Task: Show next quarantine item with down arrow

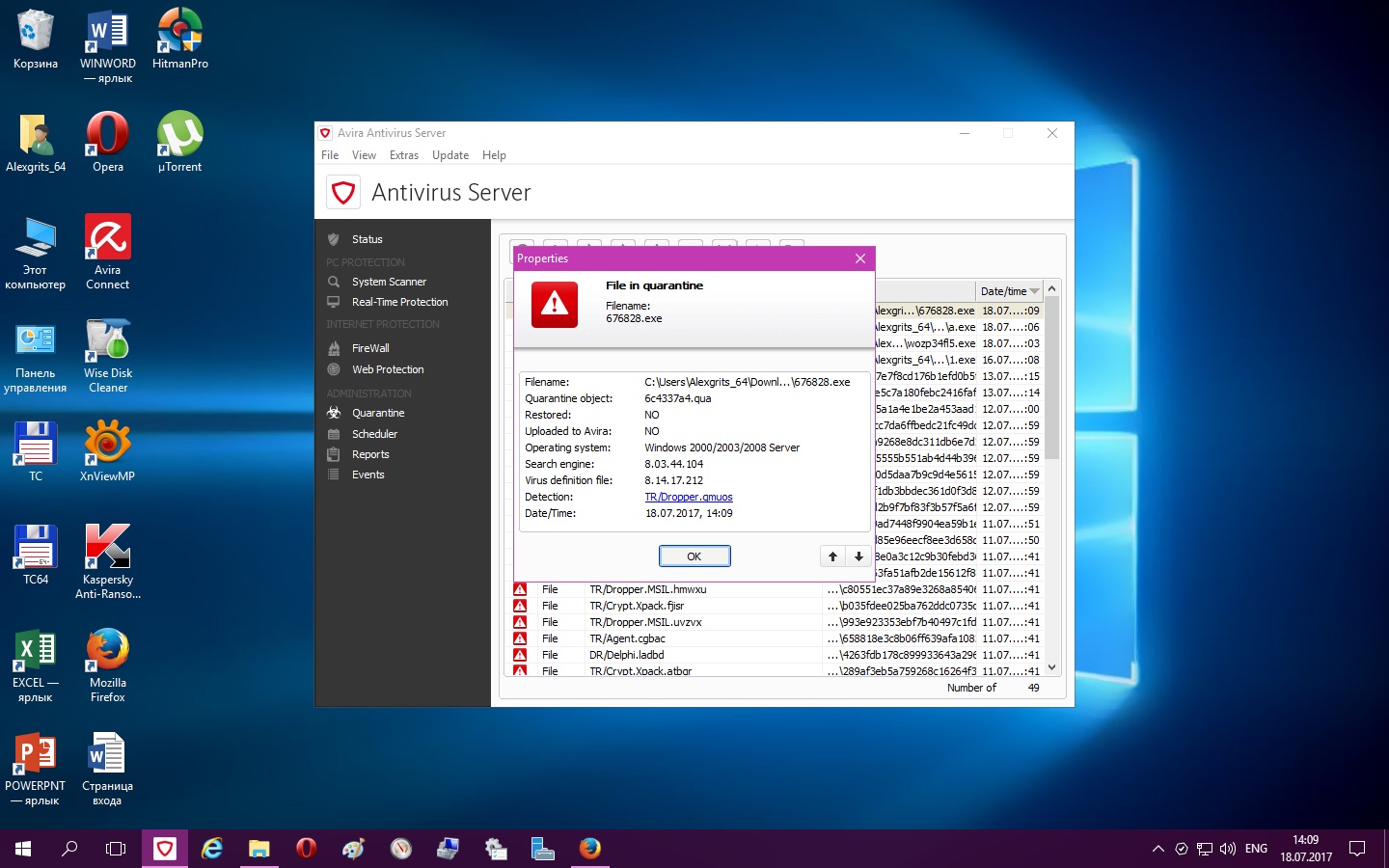Action: point(858,556)
